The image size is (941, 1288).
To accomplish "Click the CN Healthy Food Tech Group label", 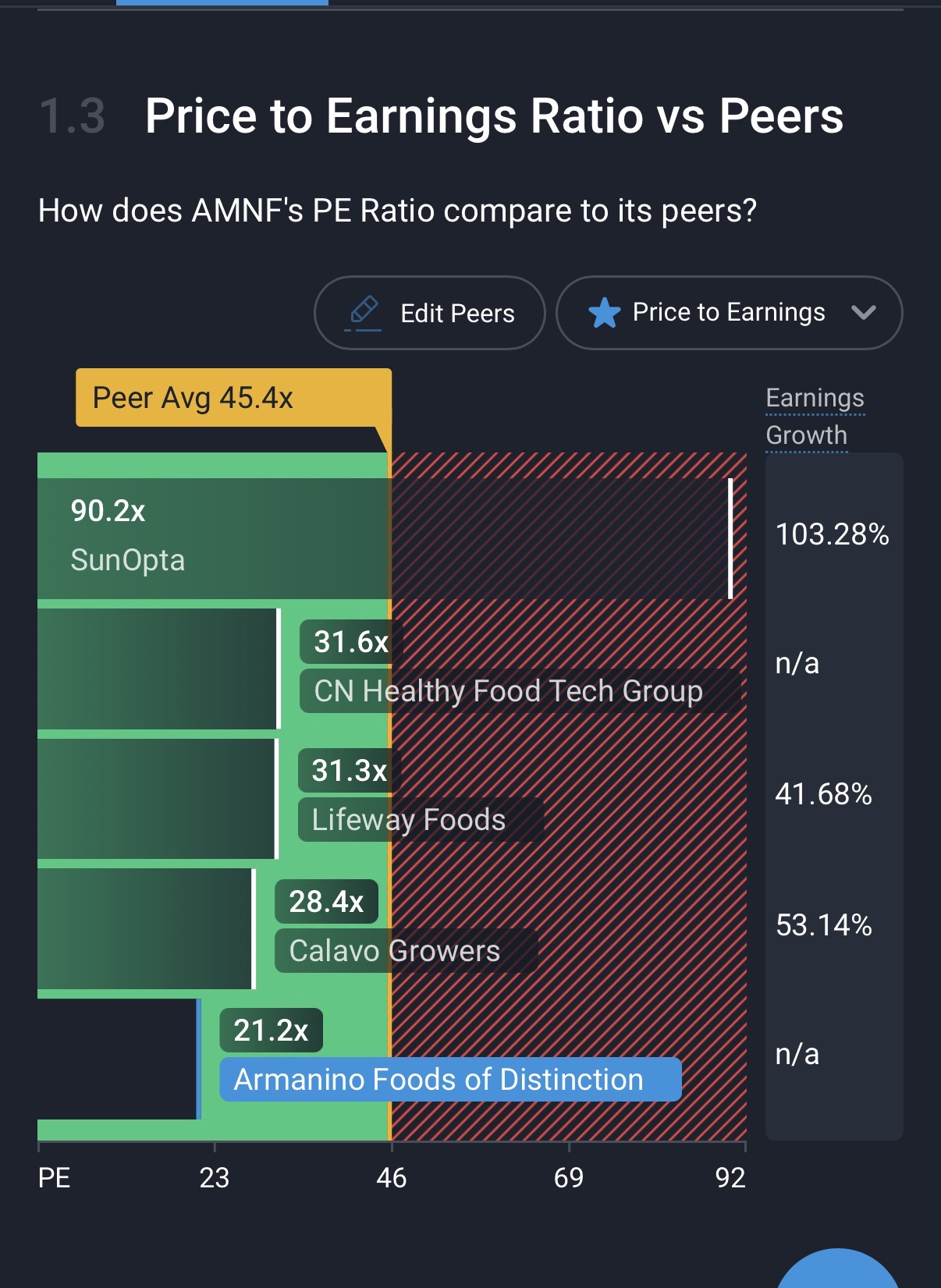I will (509, 691).
